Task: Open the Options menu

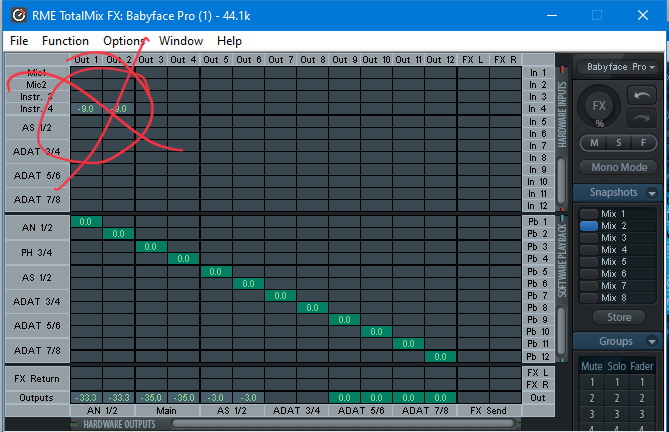Action: (124, 41)
